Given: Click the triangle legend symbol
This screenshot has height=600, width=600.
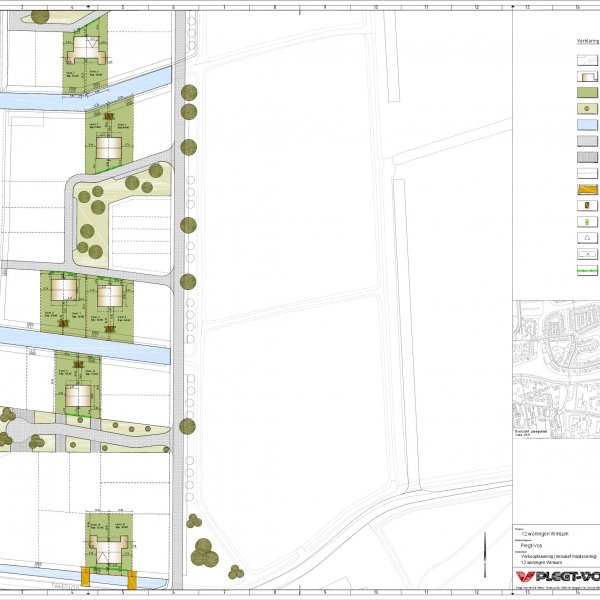Looking at the screenshot, I should pos(587,238).
